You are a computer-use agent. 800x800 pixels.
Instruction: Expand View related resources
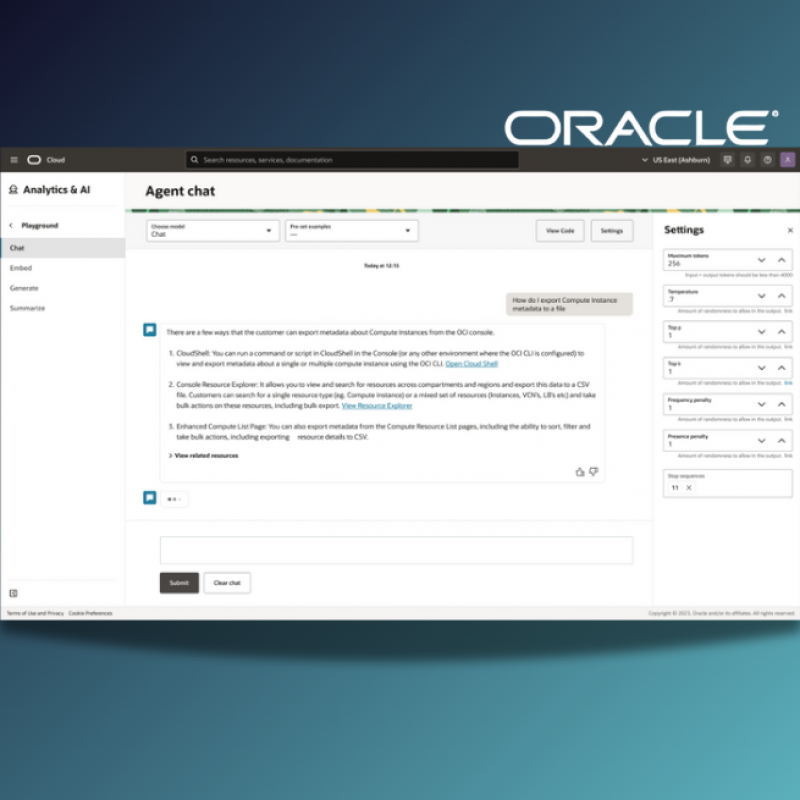pyautogui.click(x=204, y=455)
